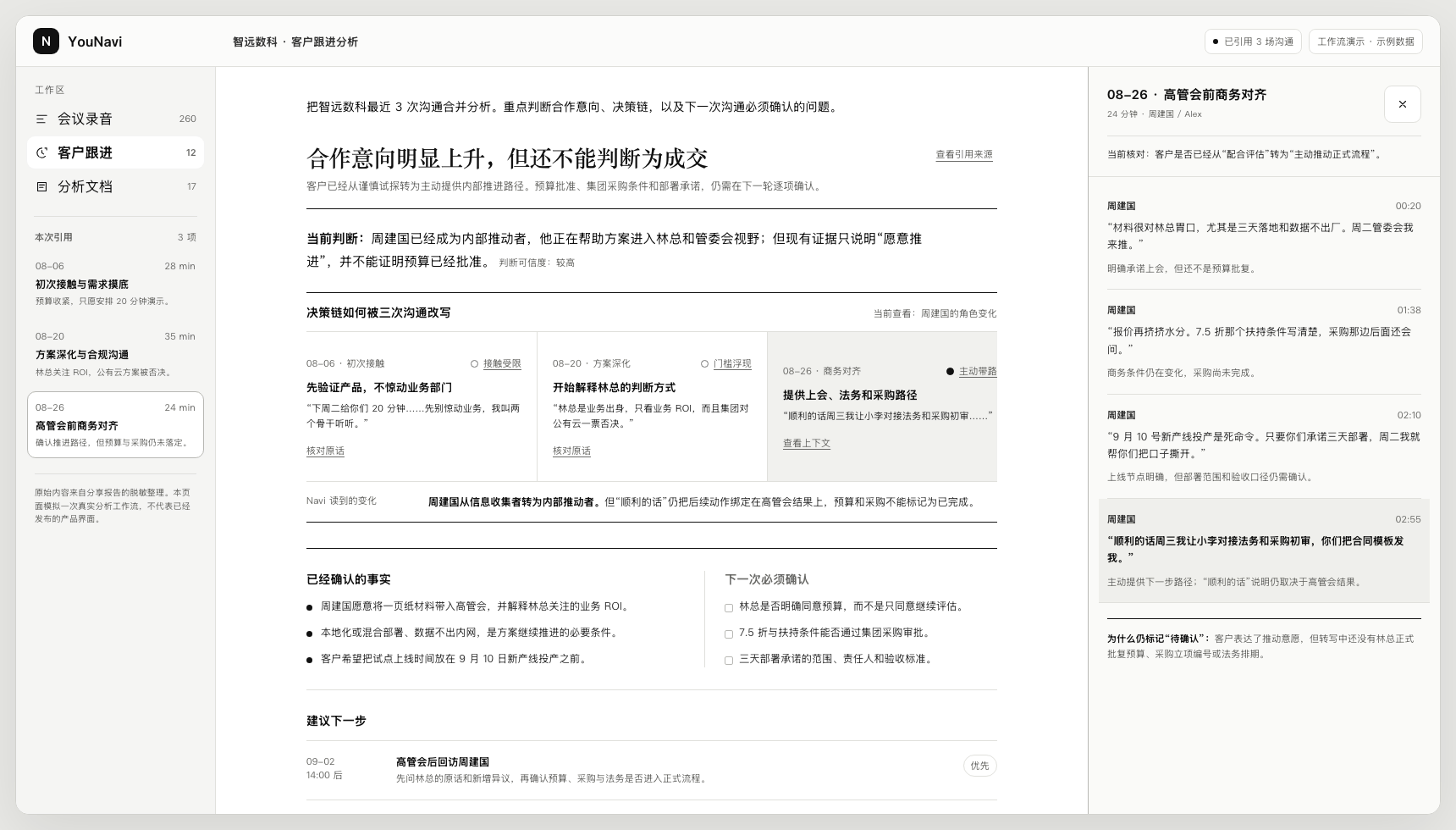Click the 17 count beside 分析文档
Screen dimensions: 1456x830
[x=191, y=186]
